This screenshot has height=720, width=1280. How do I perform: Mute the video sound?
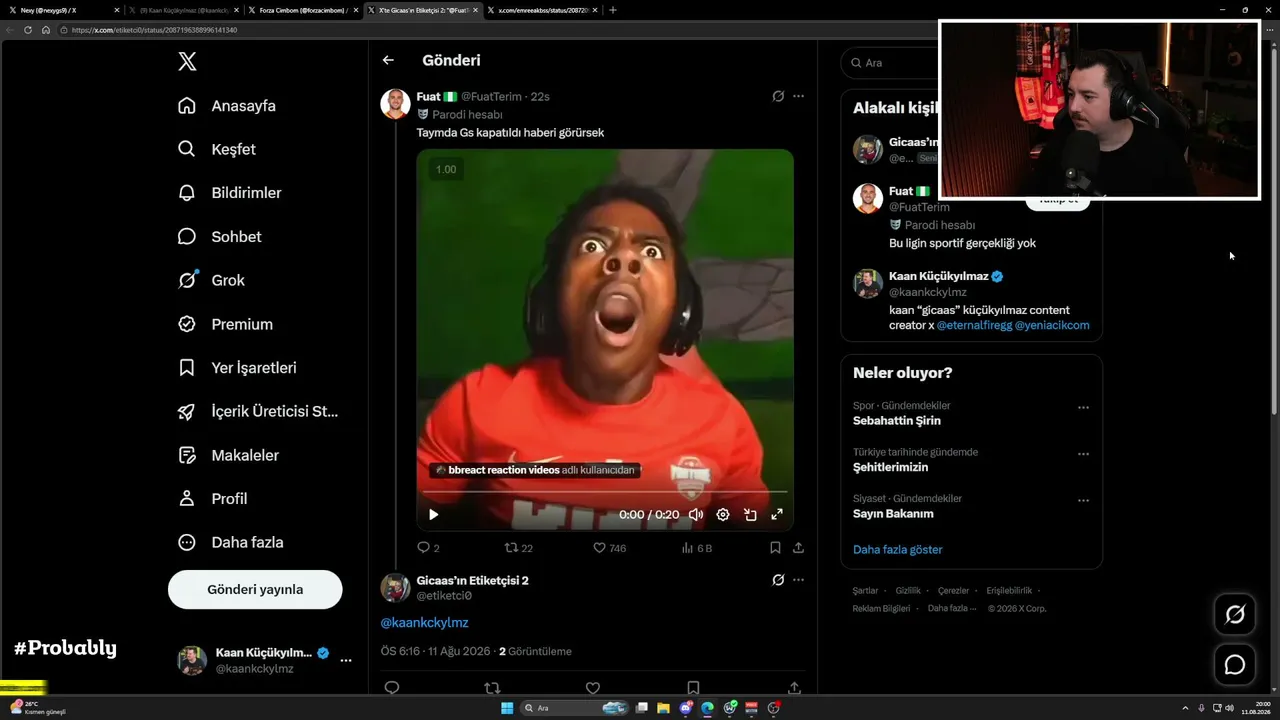(696, 515)
